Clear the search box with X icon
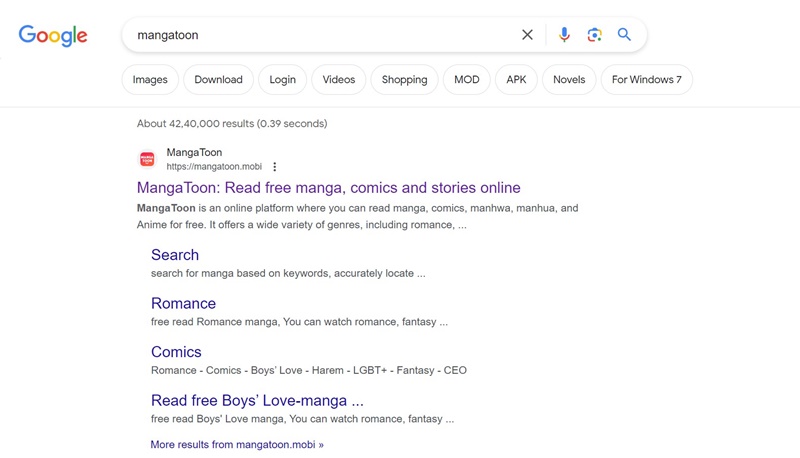 527,35
